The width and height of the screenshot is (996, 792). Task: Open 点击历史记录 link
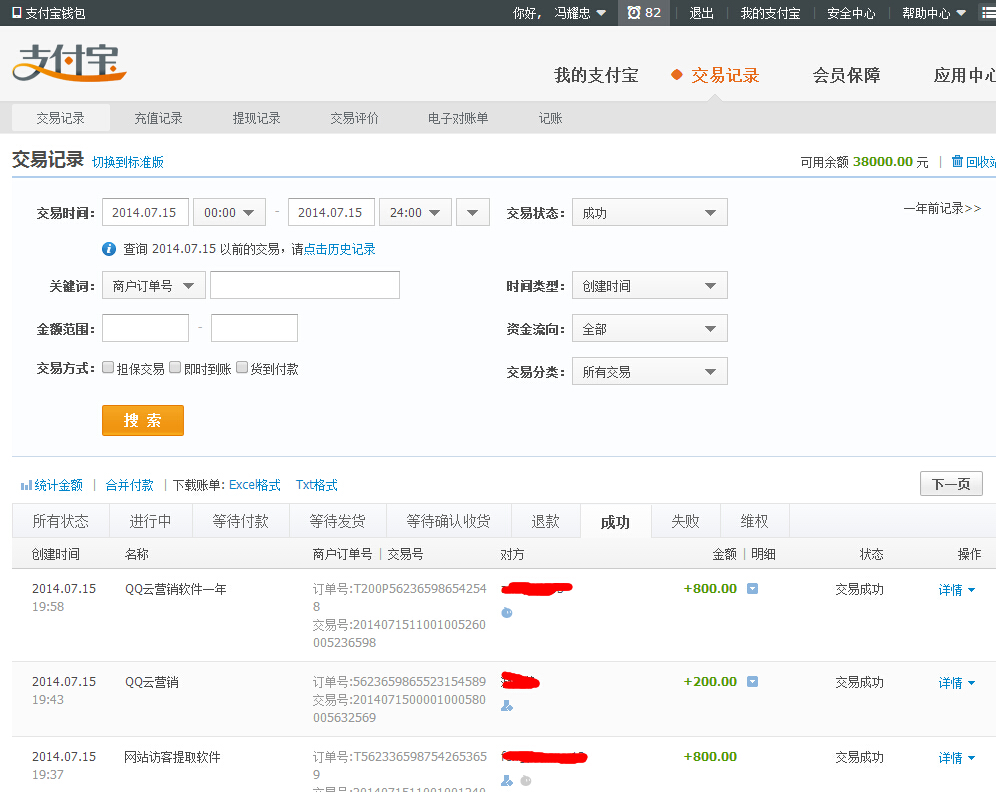click(x=339, y=249)
